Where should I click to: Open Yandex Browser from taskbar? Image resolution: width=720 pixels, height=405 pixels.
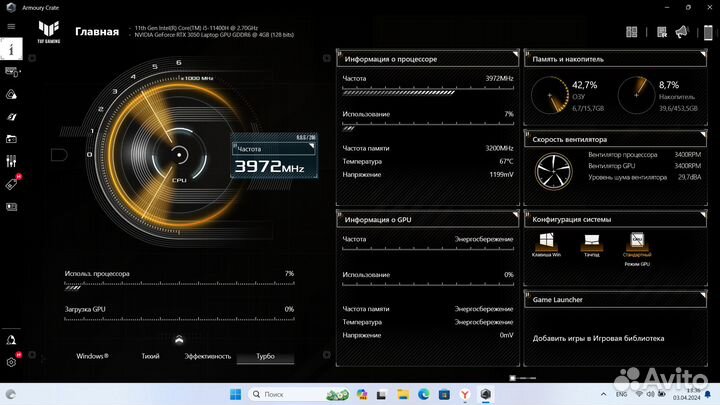tap(465, 394)
